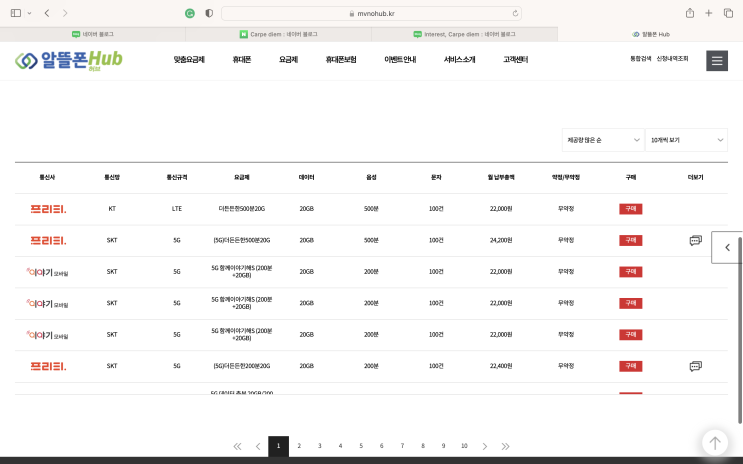Click the 데이터 column header
Screen dimensions: 743x464
tap(307, 177)
